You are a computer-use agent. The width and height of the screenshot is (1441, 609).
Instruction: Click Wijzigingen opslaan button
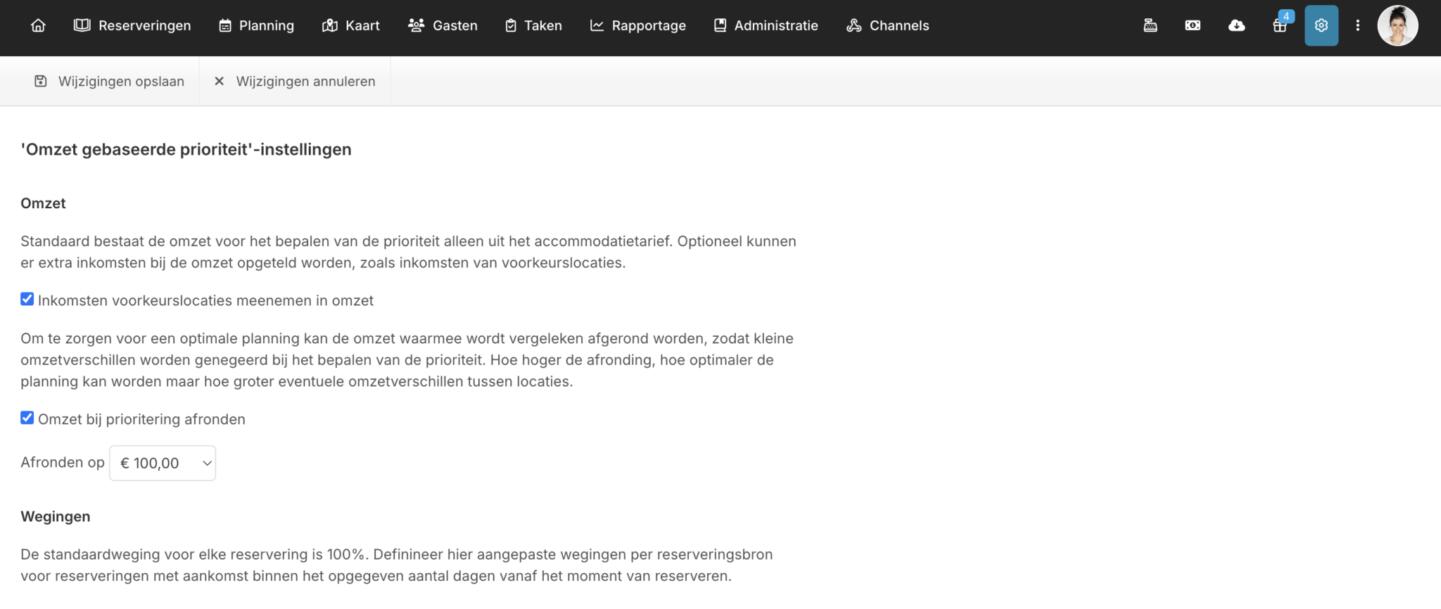pos(109,81)
